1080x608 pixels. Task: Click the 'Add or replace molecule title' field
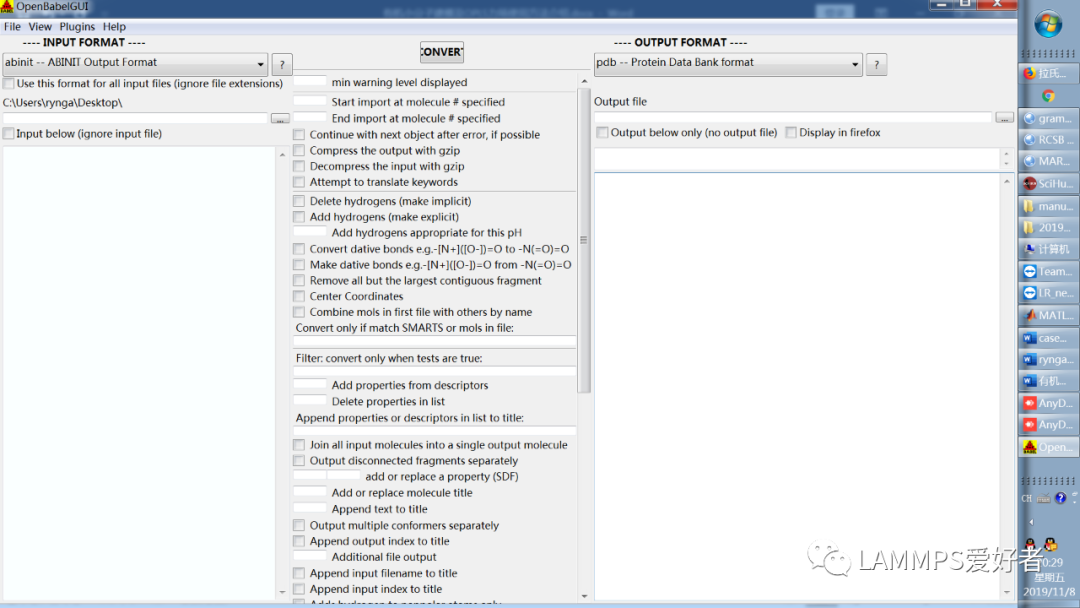(310, 492)
